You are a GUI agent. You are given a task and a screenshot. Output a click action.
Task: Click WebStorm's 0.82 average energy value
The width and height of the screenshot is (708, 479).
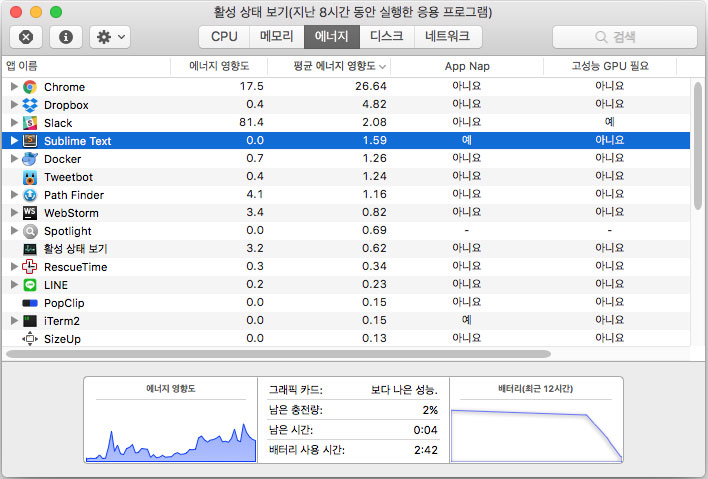click(x=374, y=212)
